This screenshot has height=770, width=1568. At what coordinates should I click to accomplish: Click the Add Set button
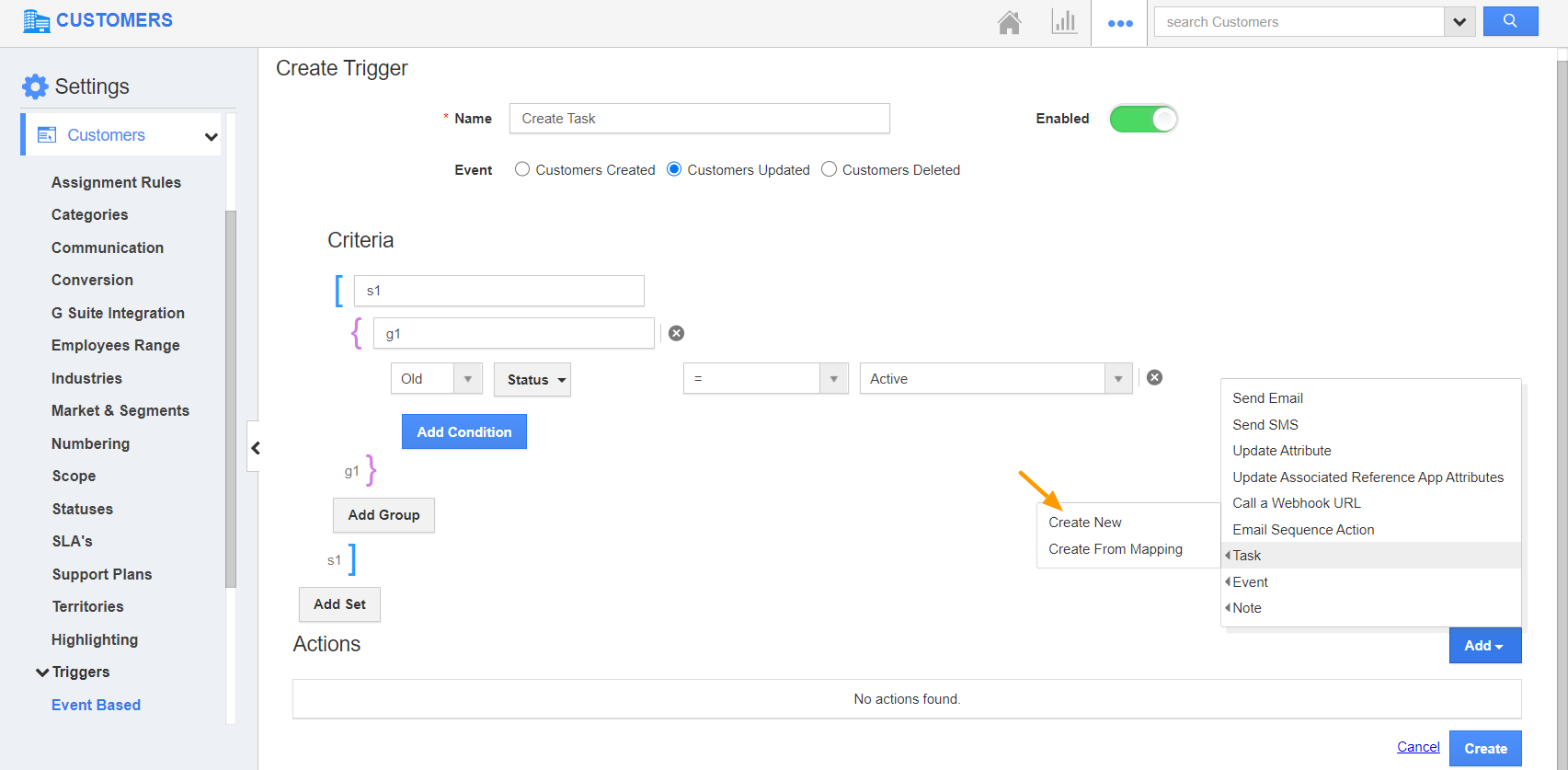click(x=339, y=604)
